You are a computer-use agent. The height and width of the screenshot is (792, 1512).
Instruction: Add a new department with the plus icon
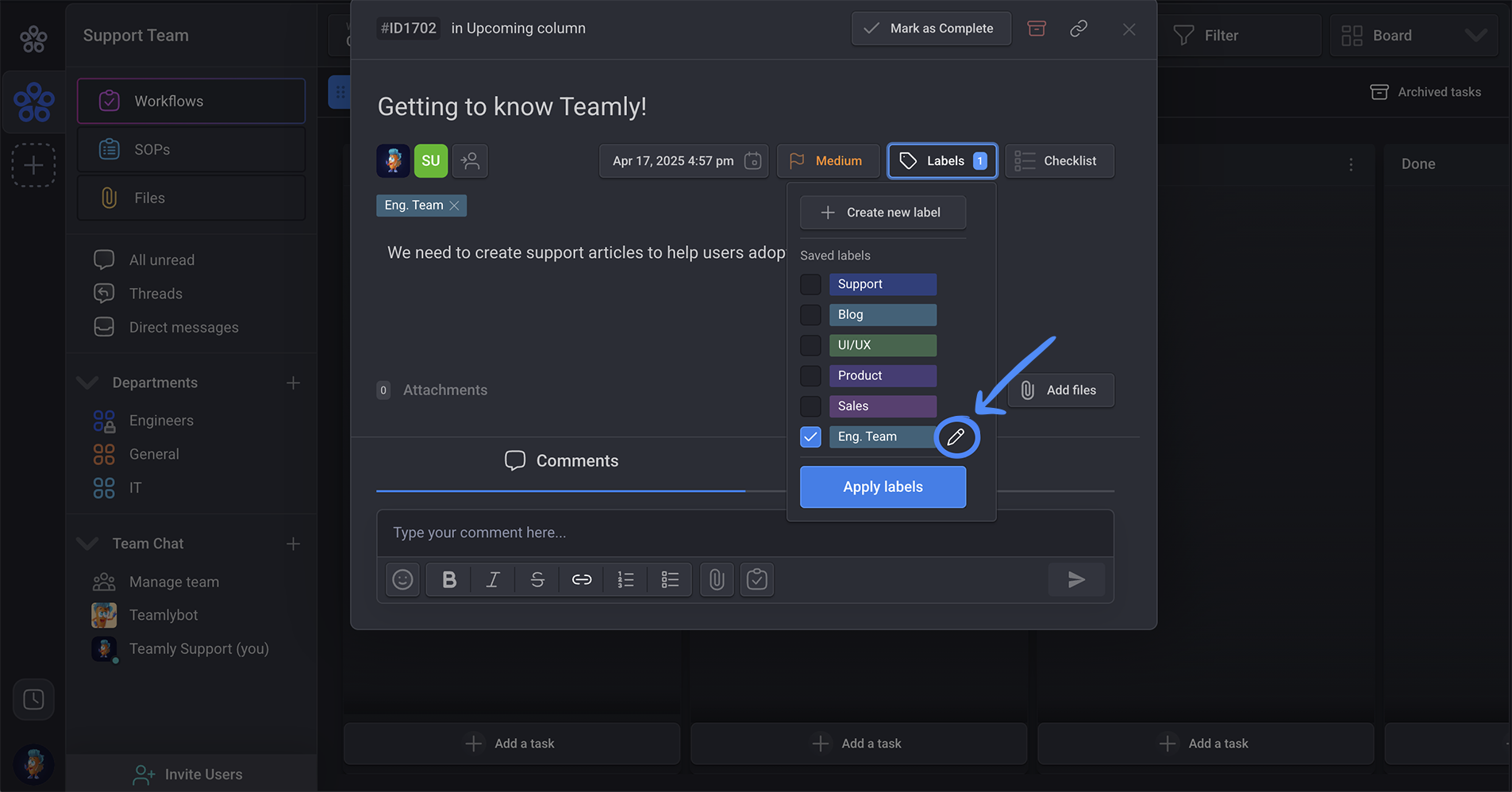click(x=293, y=383)
